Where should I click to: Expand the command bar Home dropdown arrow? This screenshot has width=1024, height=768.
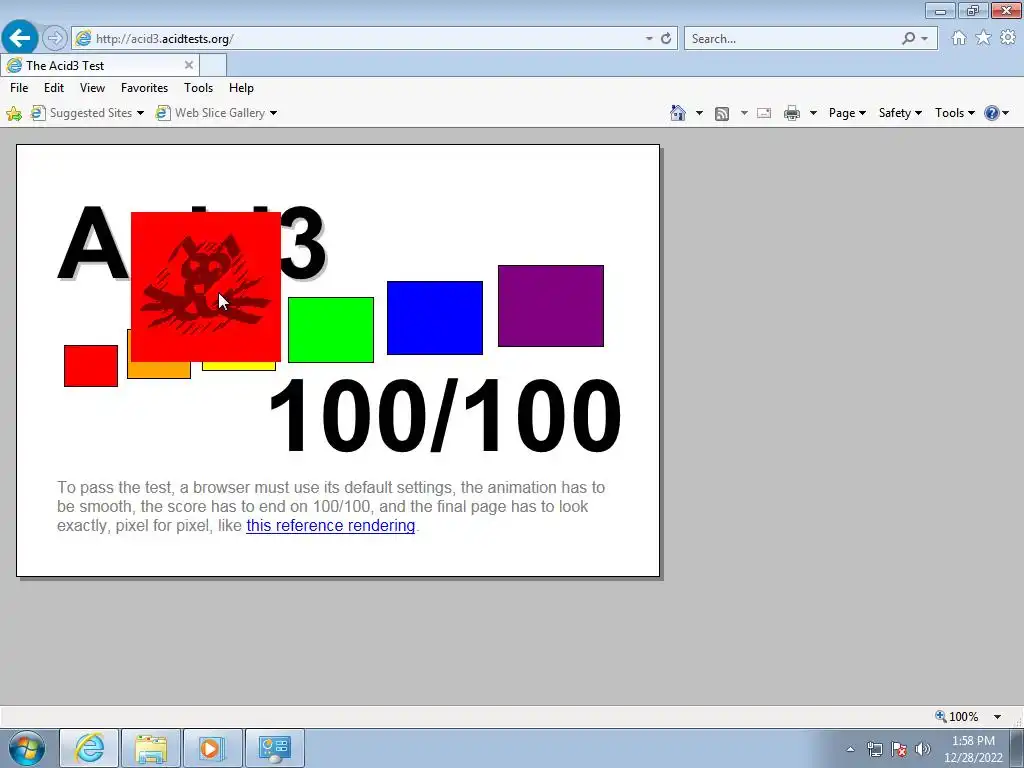tap(699, 113)
